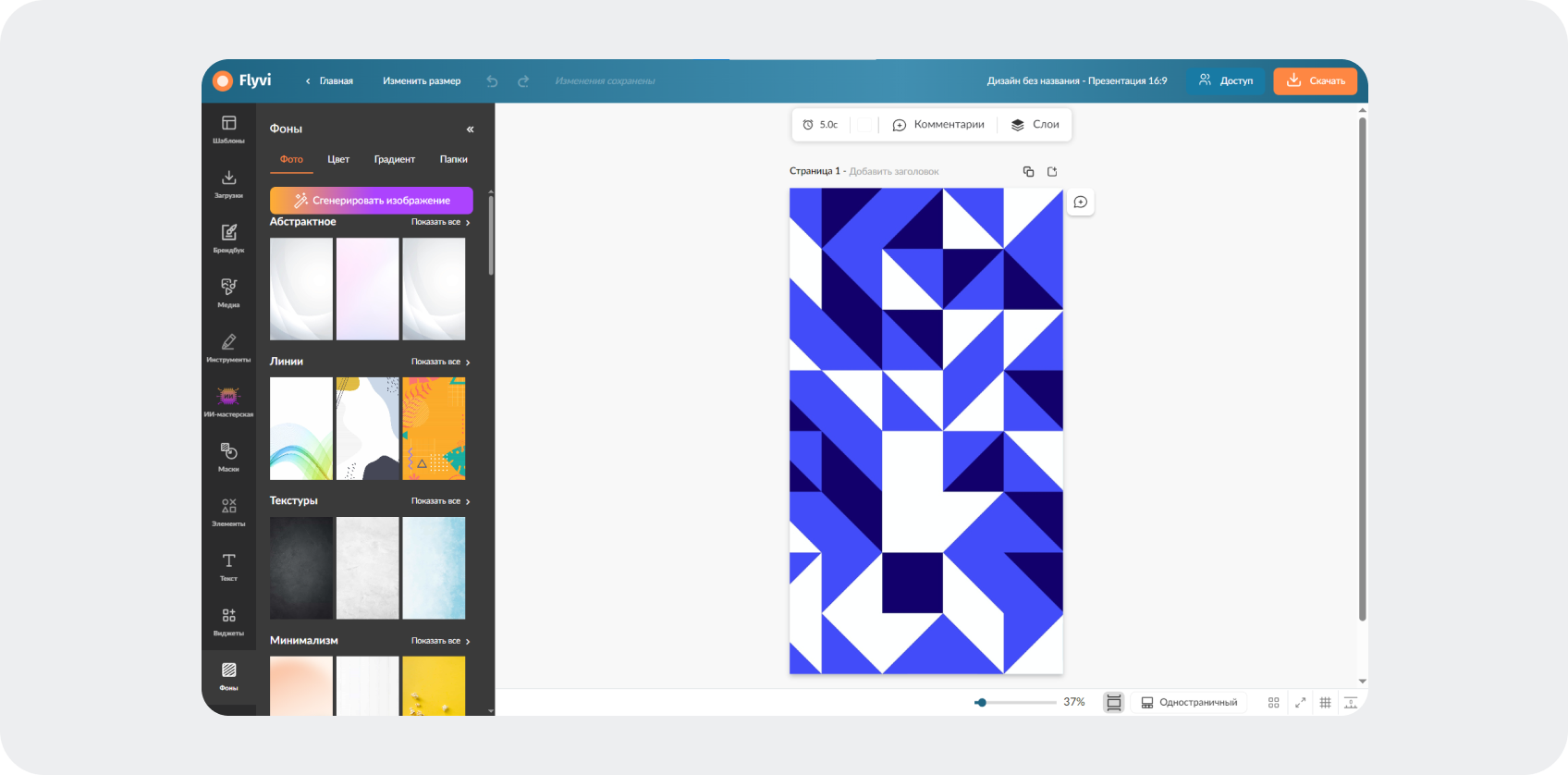Screen dimensions: 1568x775
Task: Click the Добавить заголовок page title field
Action: (x=894, y=171)
